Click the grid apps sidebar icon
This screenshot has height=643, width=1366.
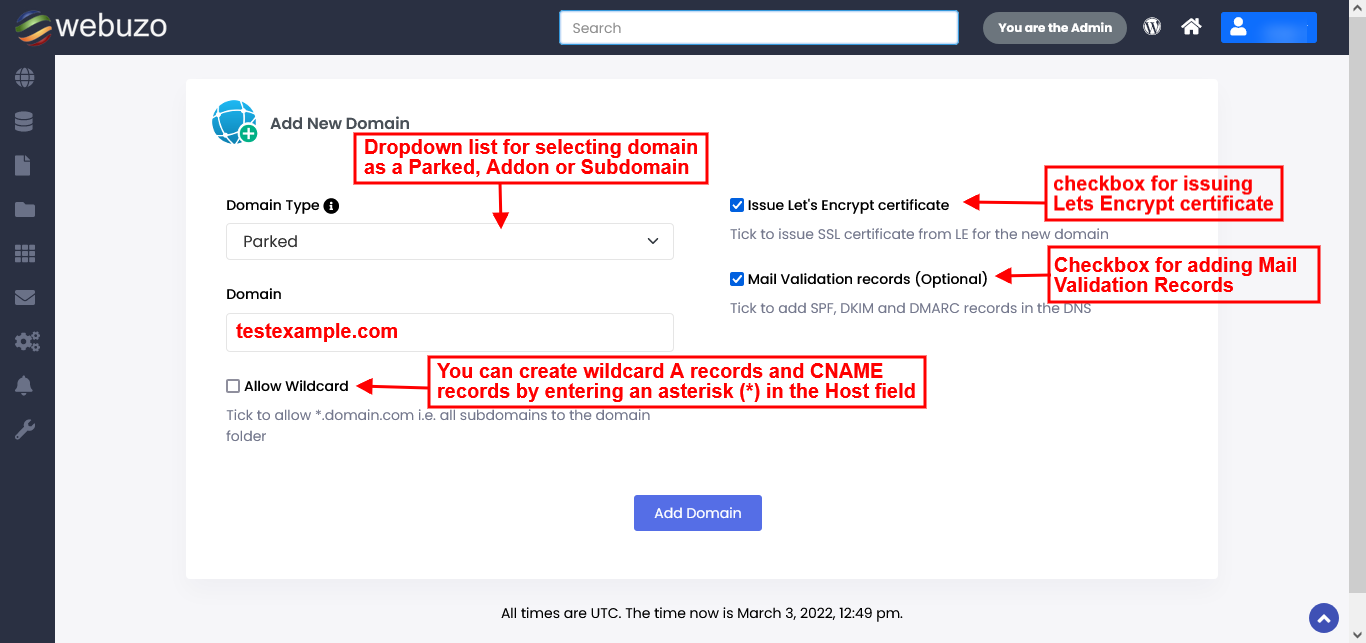[x=24, y=254]
